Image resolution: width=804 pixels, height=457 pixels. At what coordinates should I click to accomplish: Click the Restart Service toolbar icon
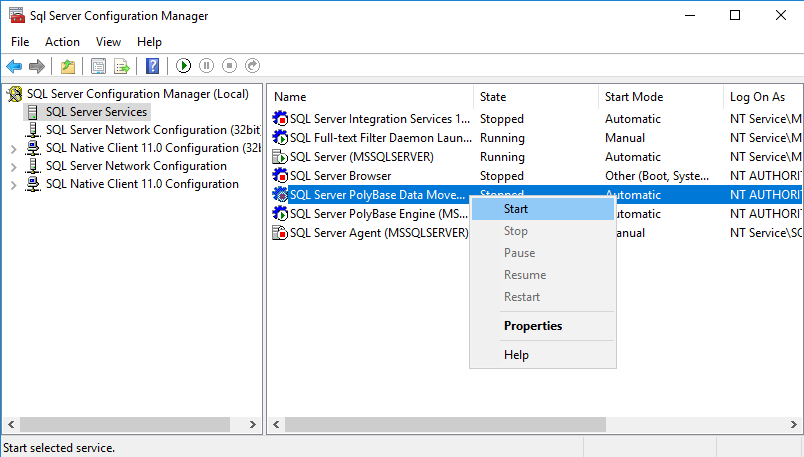[252, 66]
